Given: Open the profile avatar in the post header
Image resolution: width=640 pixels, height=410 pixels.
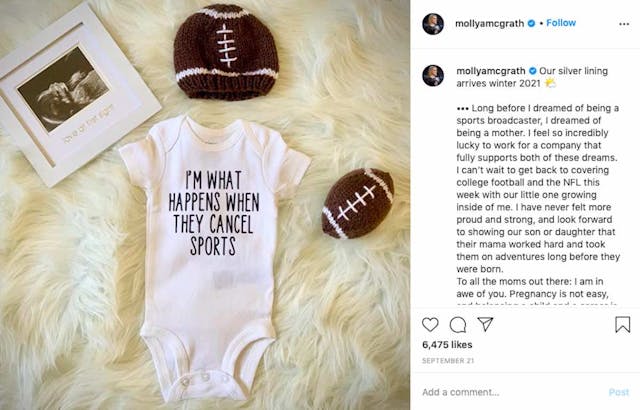Looking at the screenshot, I should point(432,24).
